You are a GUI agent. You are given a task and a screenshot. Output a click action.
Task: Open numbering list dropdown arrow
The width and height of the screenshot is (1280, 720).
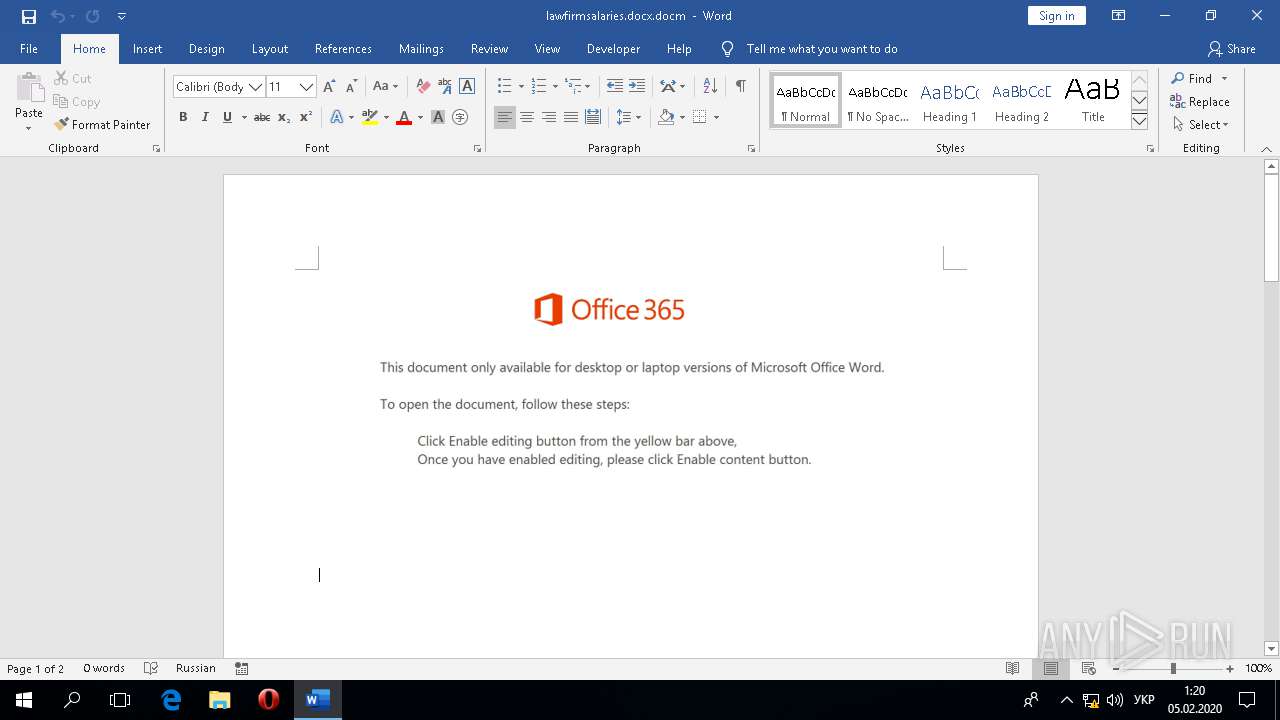tap(555, 87)
